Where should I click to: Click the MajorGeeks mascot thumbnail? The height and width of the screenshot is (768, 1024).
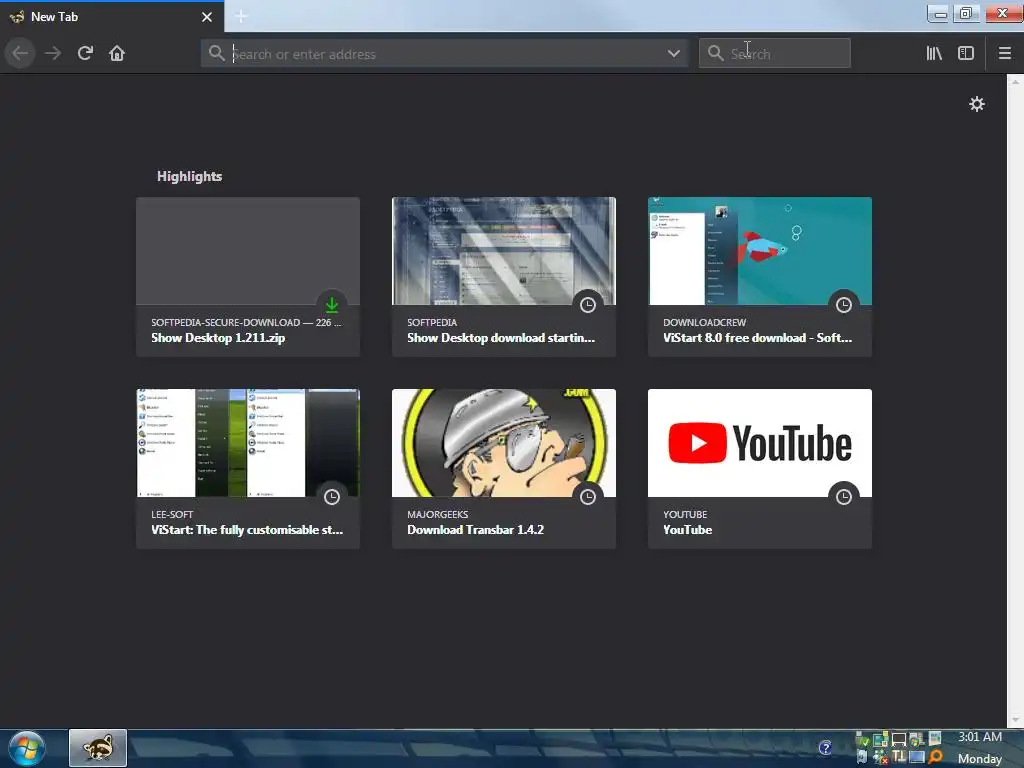pos(504,443)
